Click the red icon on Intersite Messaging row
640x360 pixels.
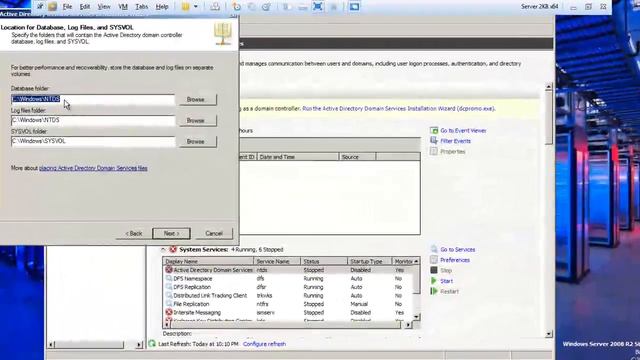pos(169,312)
